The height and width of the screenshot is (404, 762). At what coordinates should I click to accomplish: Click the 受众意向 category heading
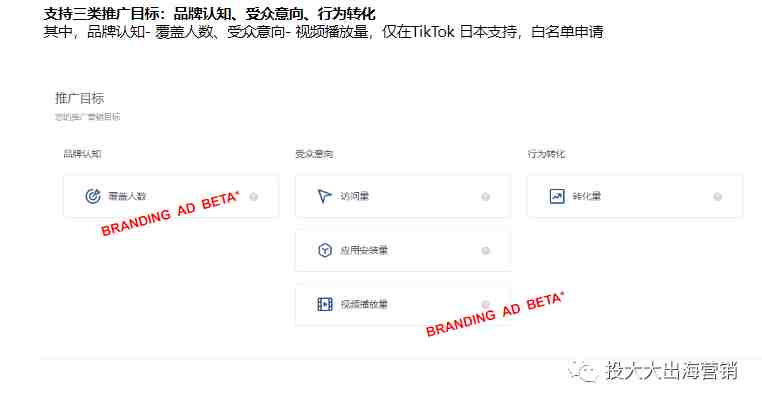click(x=314, y=154)
